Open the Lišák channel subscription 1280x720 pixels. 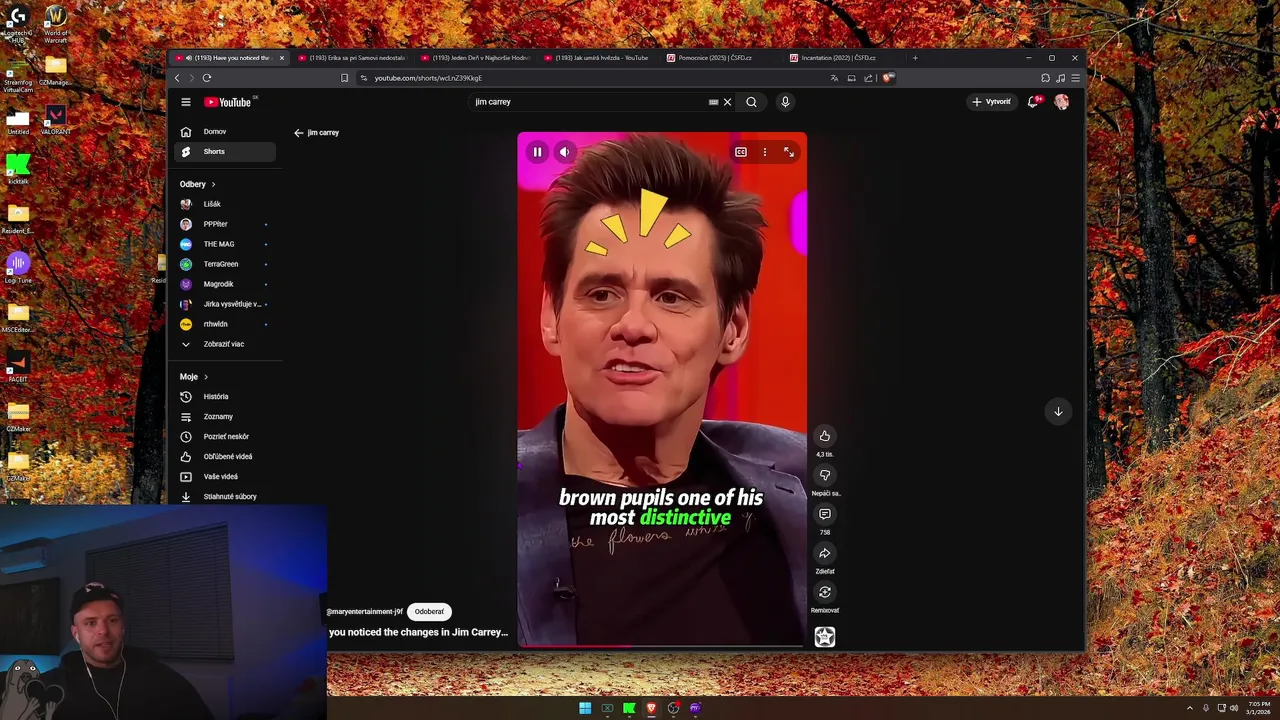[x=225, y=204]
